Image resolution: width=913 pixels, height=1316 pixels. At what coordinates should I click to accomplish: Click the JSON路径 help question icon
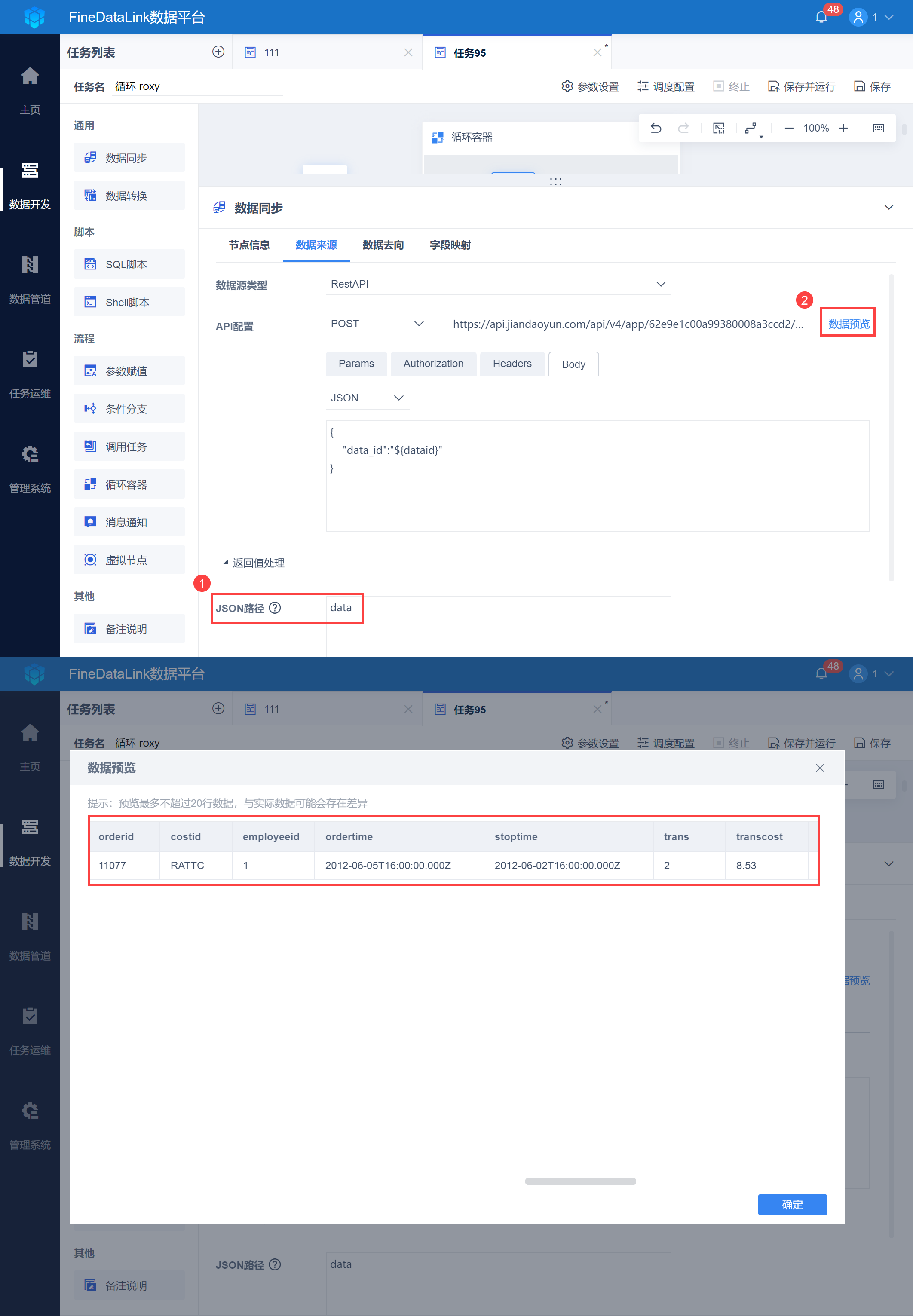pos(275,608)
